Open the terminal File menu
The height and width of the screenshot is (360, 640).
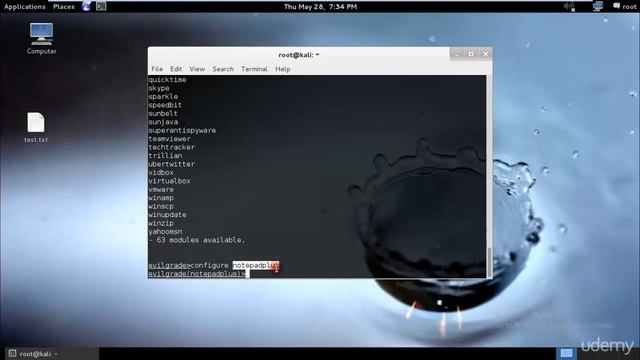pos(157,69)
